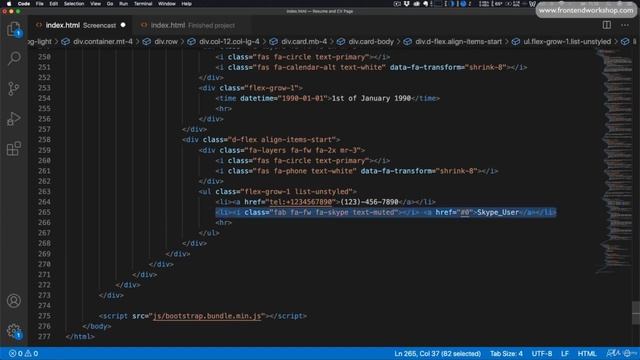
Task: Open the Help menu
Action: pos(187,4)
